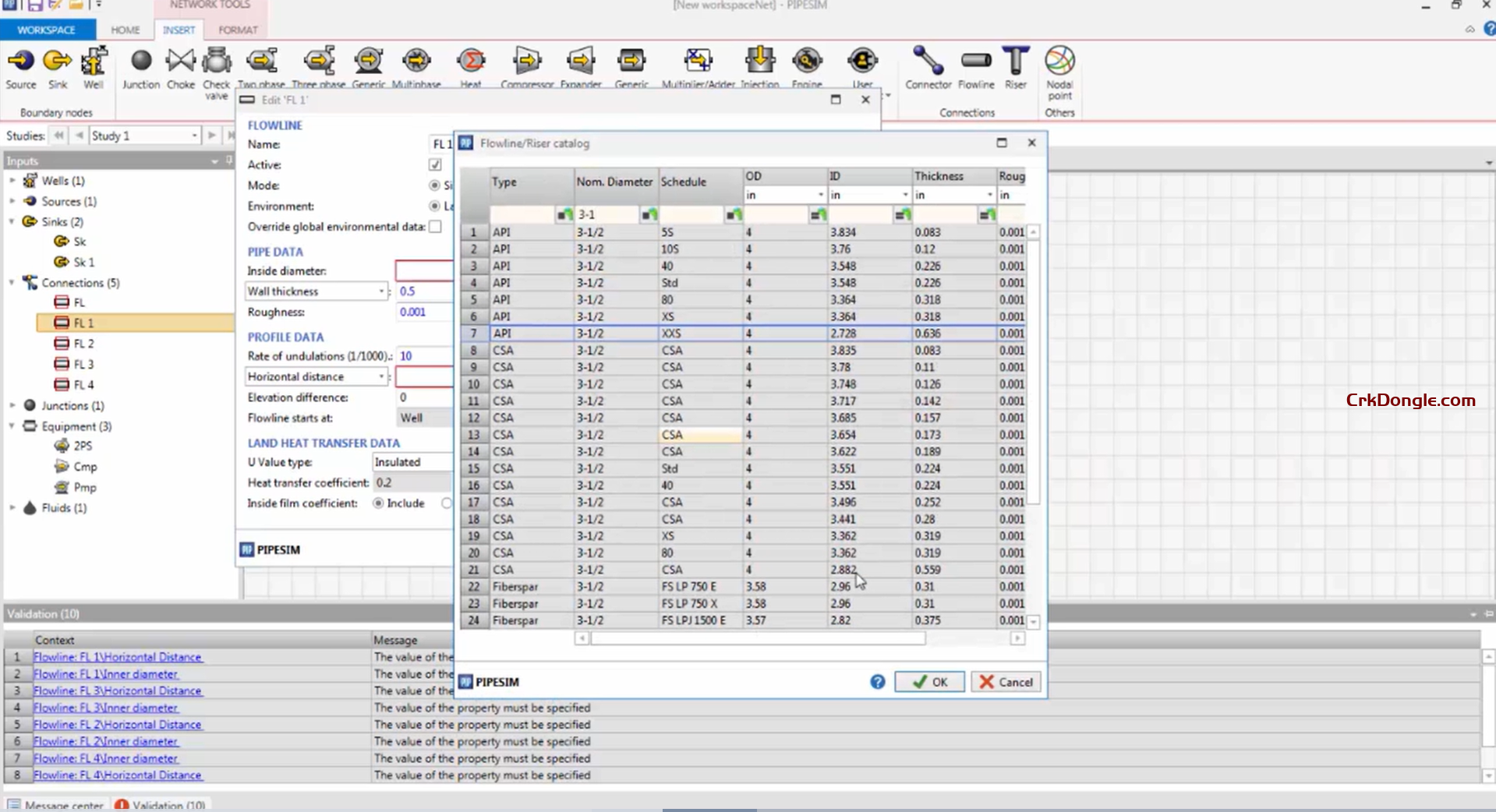Image resolution: width=1496 pixels, height=812 pixels.
Task: Select the Connector tool icon
Action: click(x=928, y=62)
